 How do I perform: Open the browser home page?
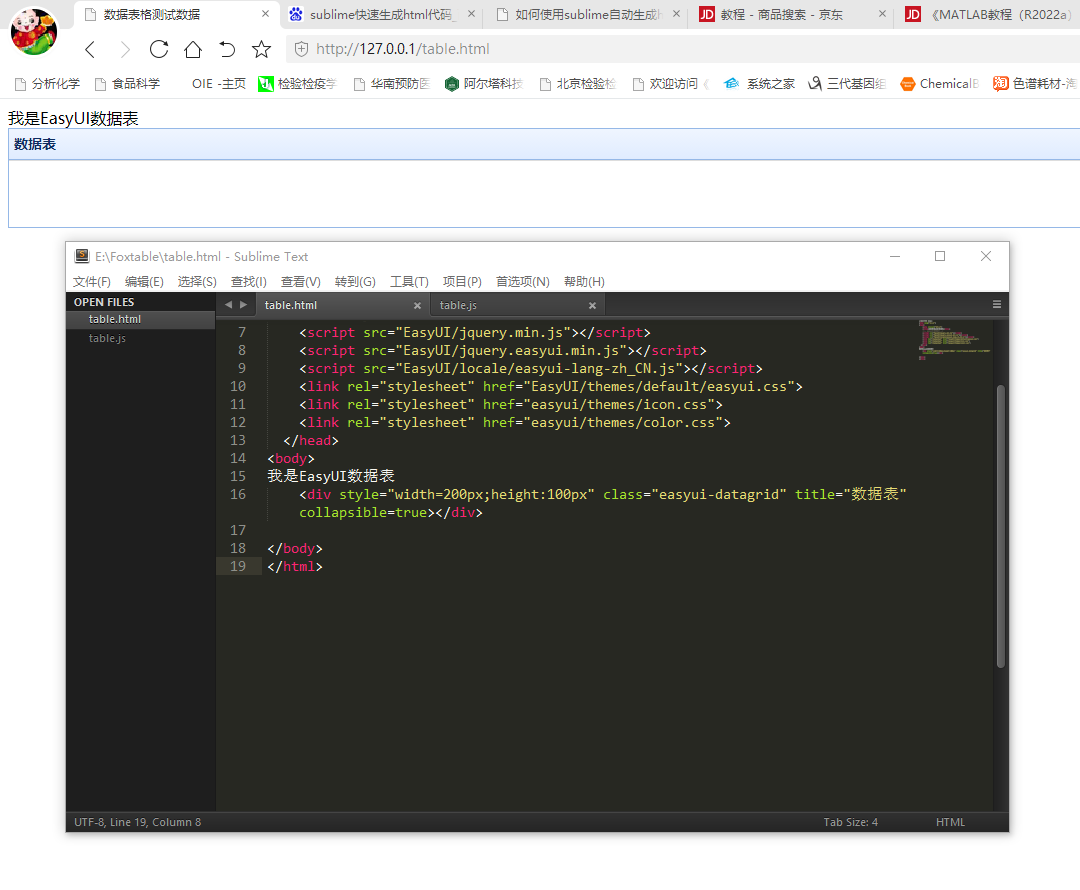pos(193,49)
